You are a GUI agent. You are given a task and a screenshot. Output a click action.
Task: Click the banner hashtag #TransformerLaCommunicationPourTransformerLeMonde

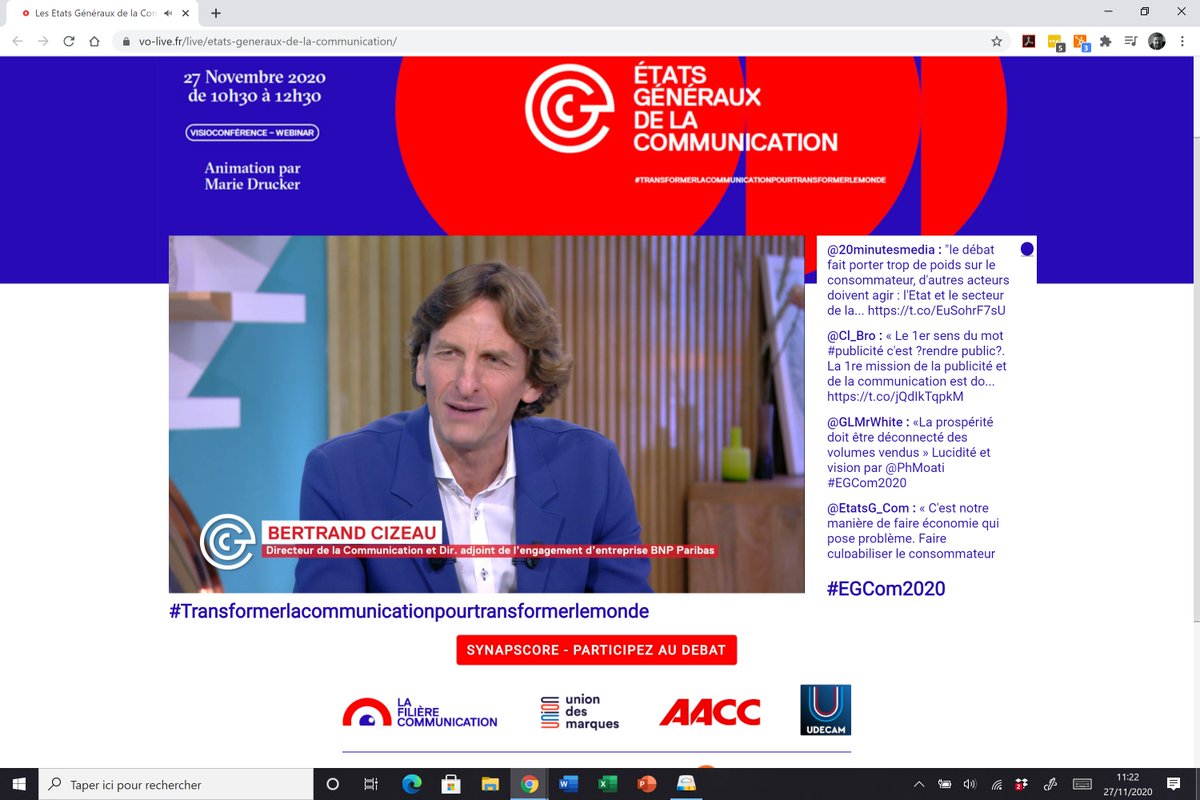[x=760, y=179]
